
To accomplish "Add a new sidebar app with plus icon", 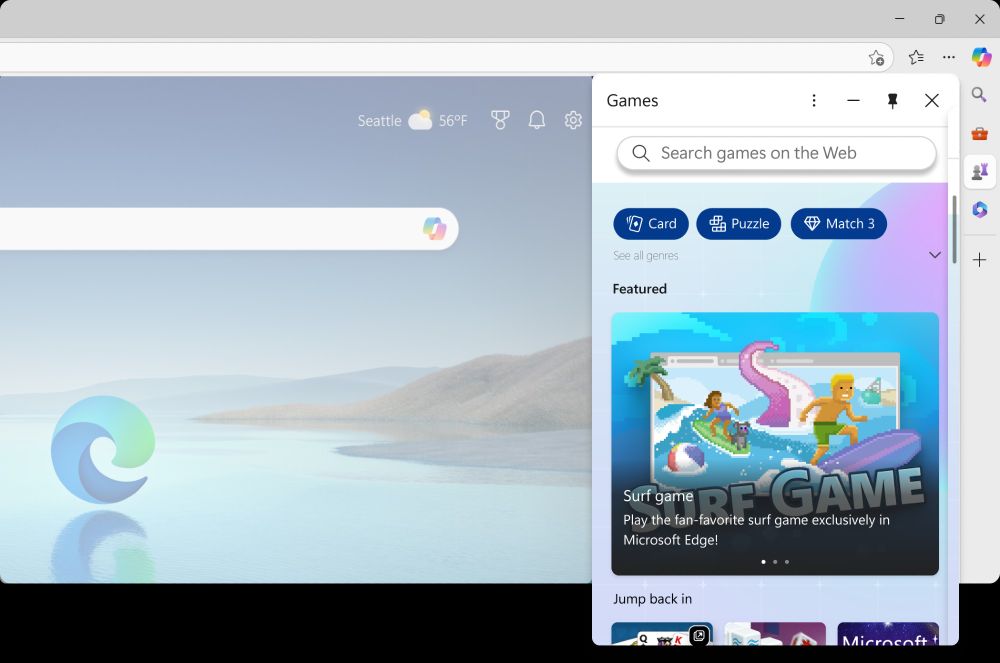I will pyautogui.click(x=980, y=259).
